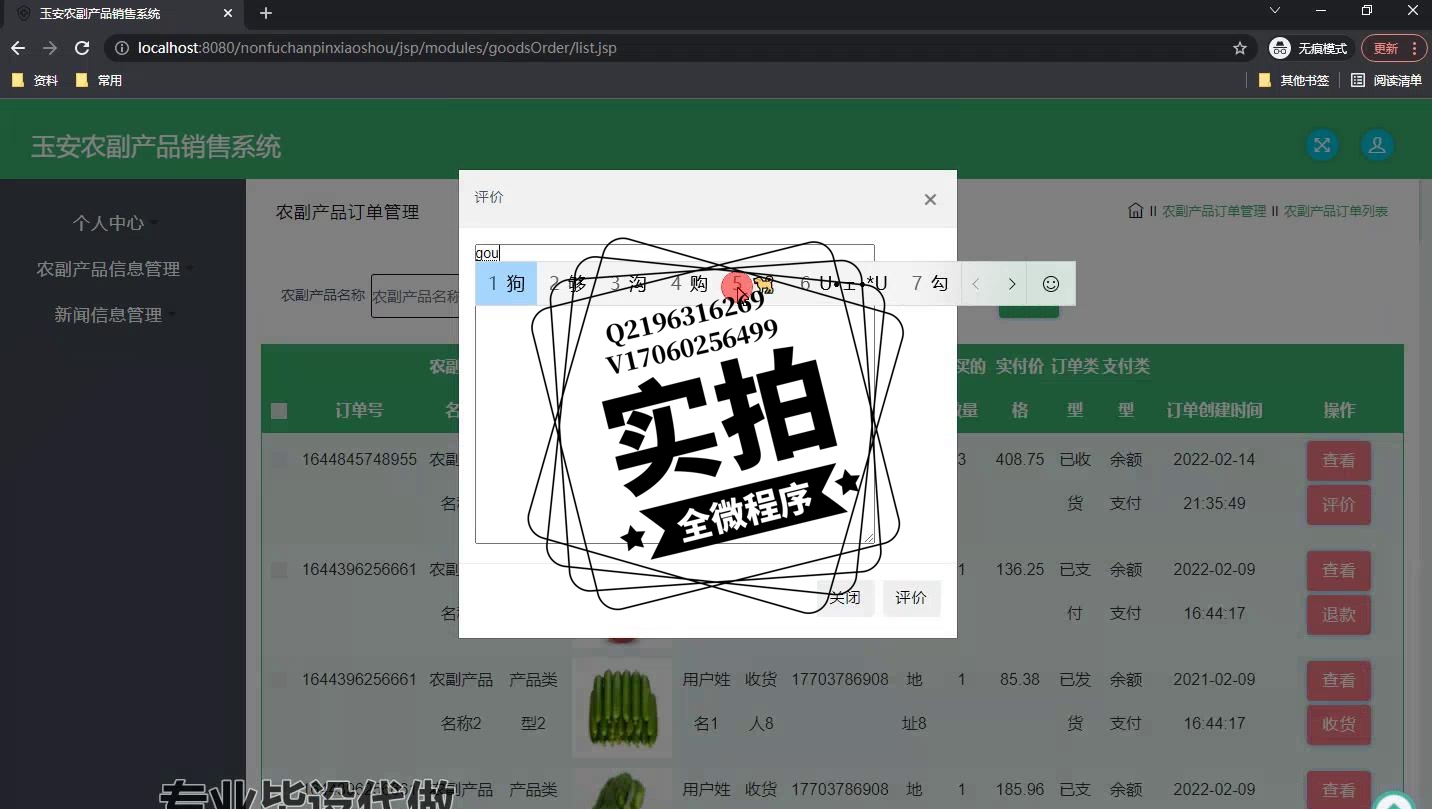Screen dimensions: 1432x809
Task: Check the 136.25 order row checkbox
Action: (x=279, y=570)
